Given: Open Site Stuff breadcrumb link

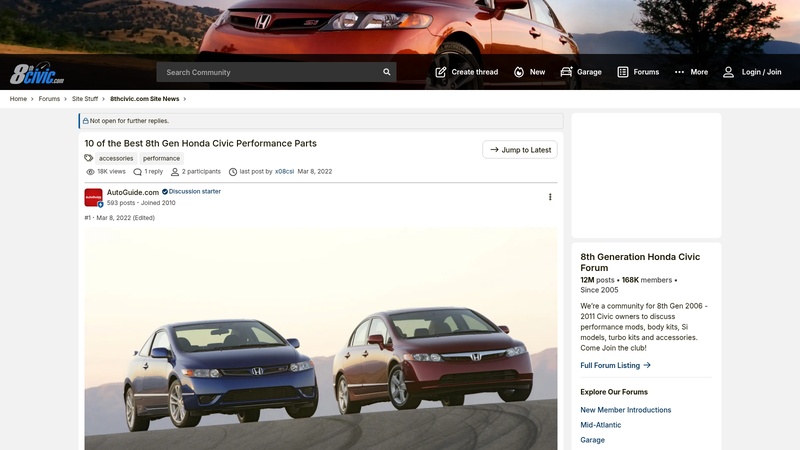Looking at the screenshot, I should (85, 99).
